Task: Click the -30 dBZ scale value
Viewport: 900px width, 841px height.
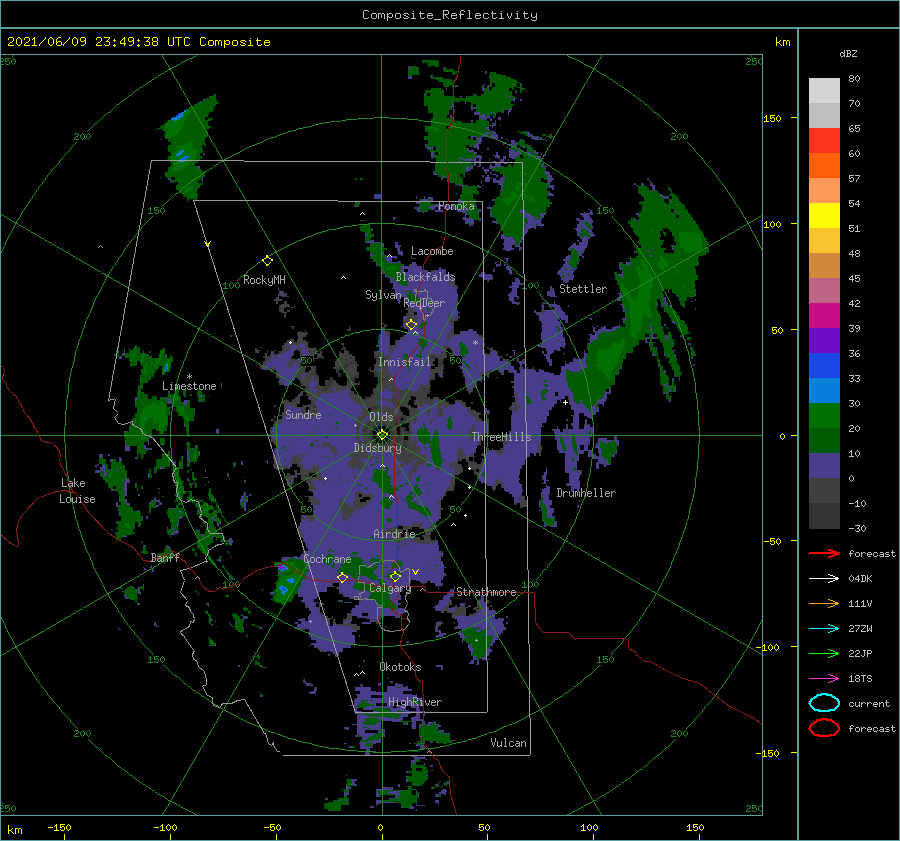Action: tap(858, 529)
